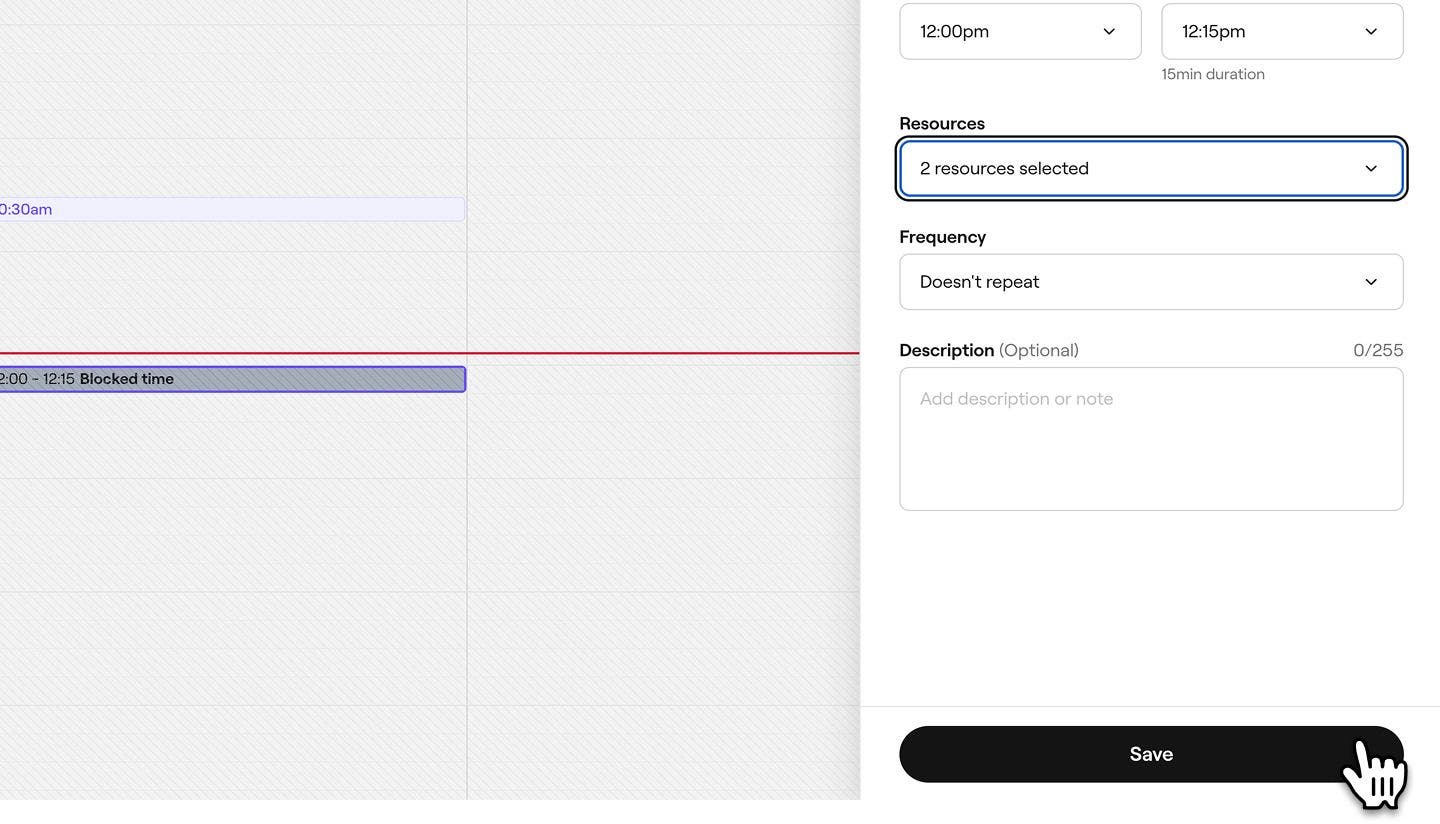
Task: Click the chevron on the Resources field
Action: pyautogui.click(x=1370, y=168)
